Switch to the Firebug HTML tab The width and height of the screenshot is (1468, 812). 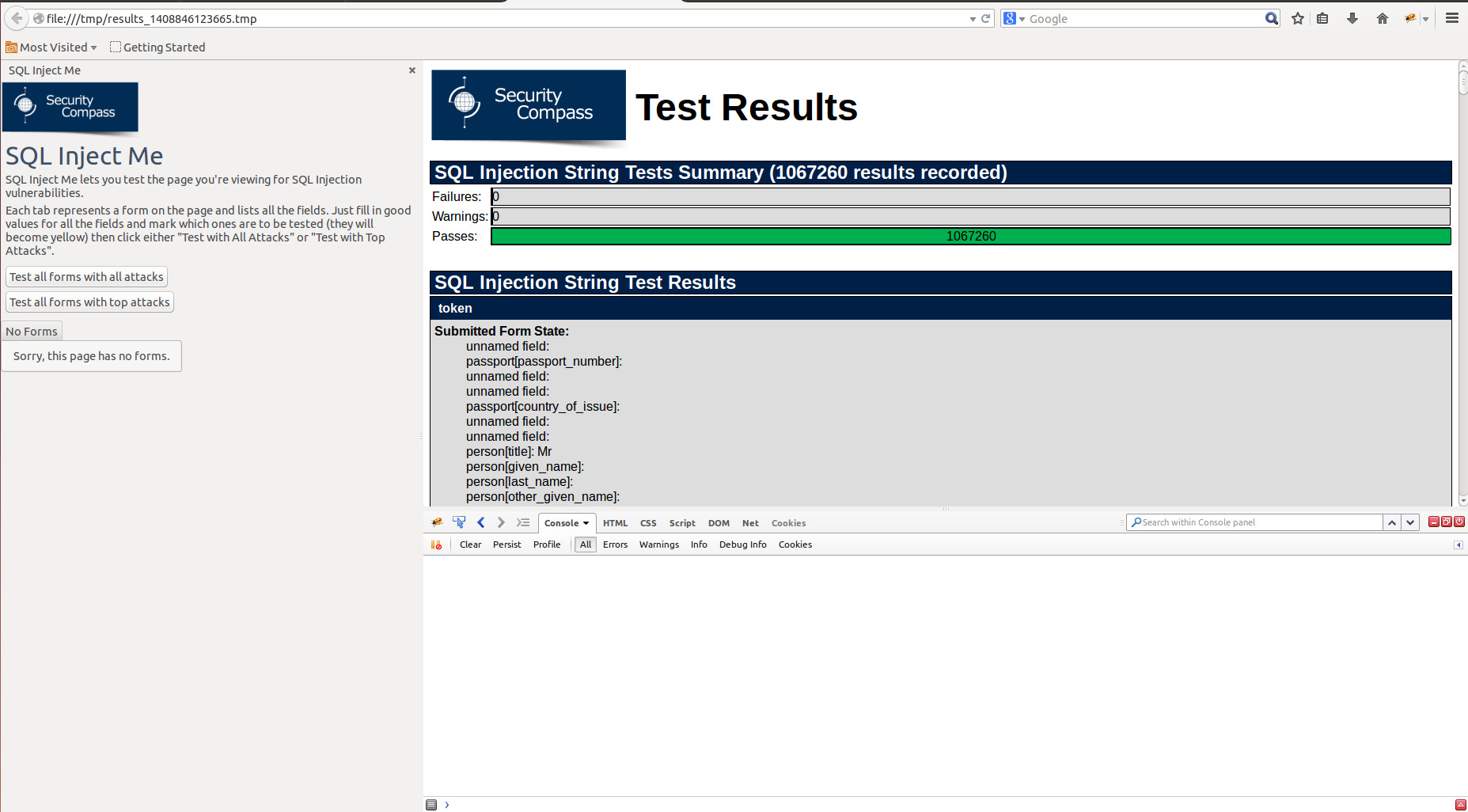[615, 523]
